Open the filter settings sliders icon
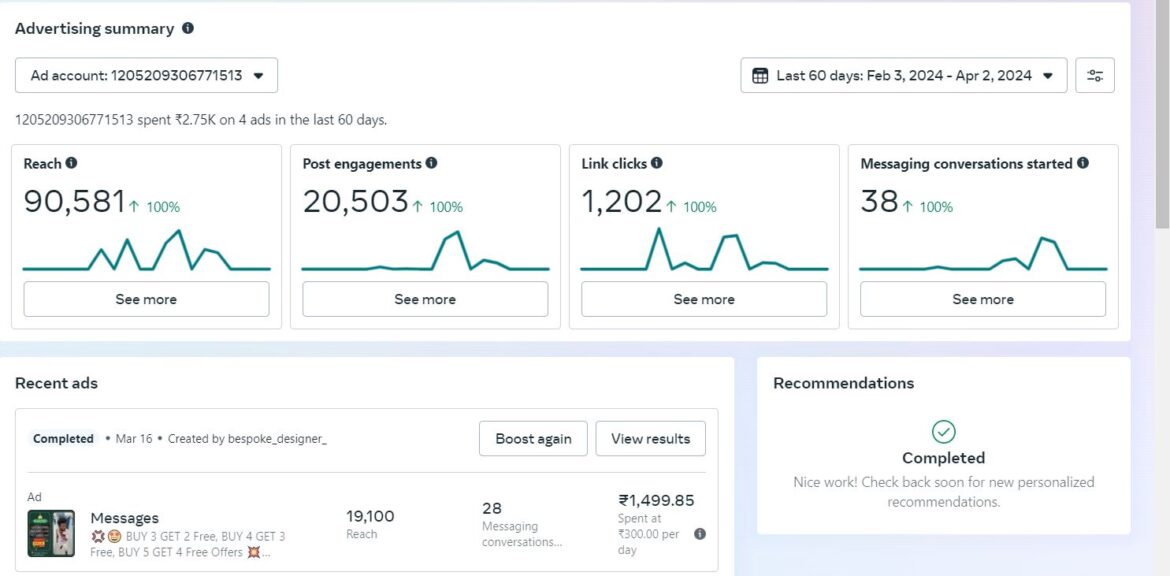This screenshot has height=576, width=1170. (1095, 75)
